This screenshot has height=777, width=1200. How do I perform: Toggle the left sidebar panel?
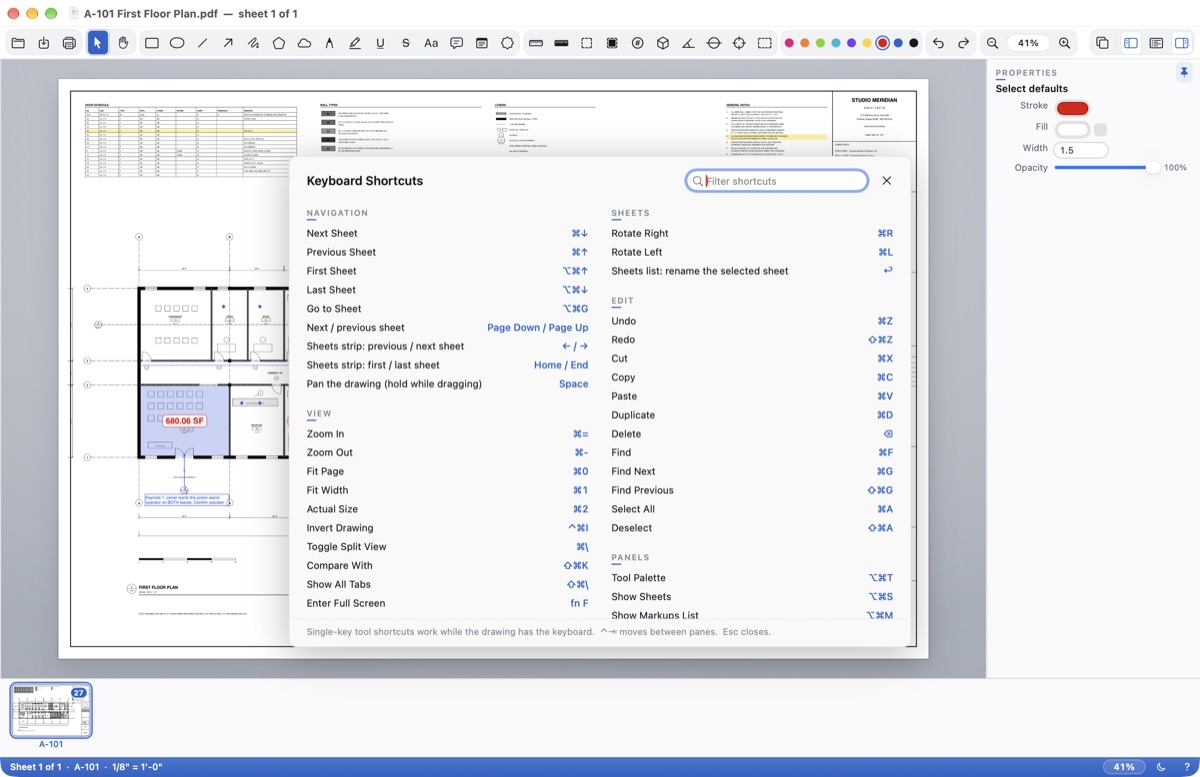point(1131,43)
